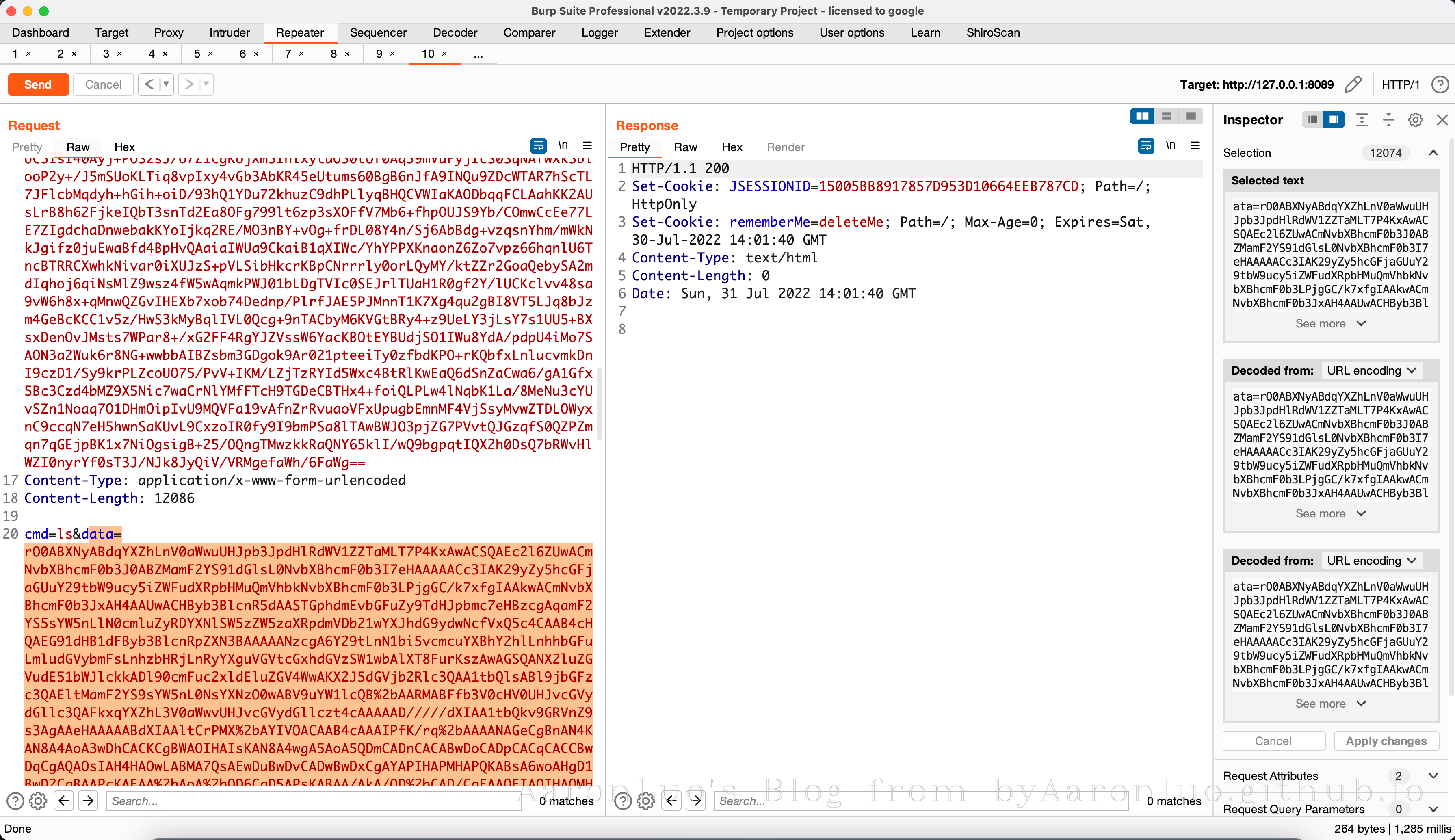Select Request Pretty view tab
This screenshot has width=1455, height=840.
[x=27, y=147]
